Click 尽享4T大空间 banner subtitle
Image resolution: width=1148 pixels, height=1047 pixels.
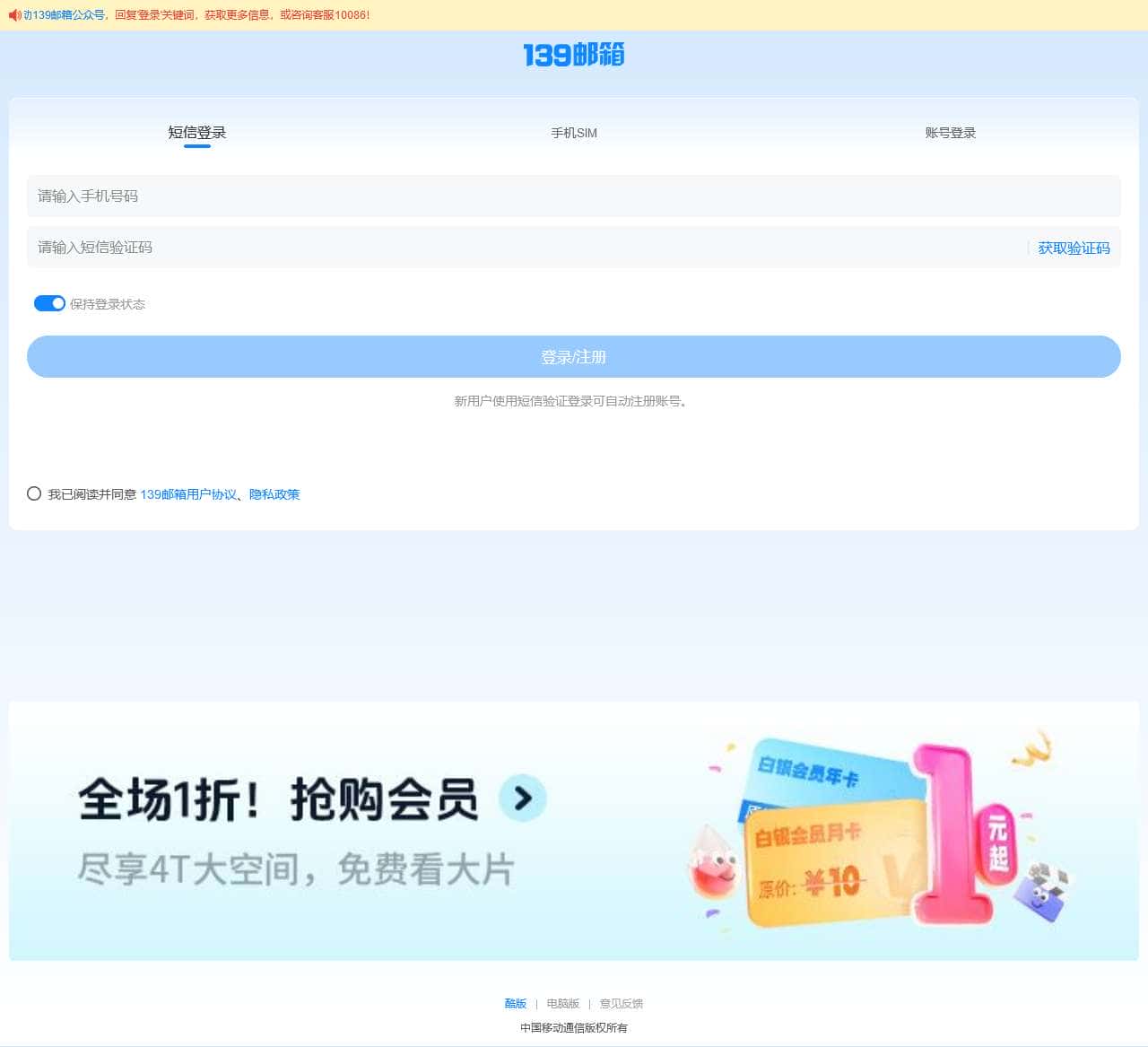(x=295, y=869)
